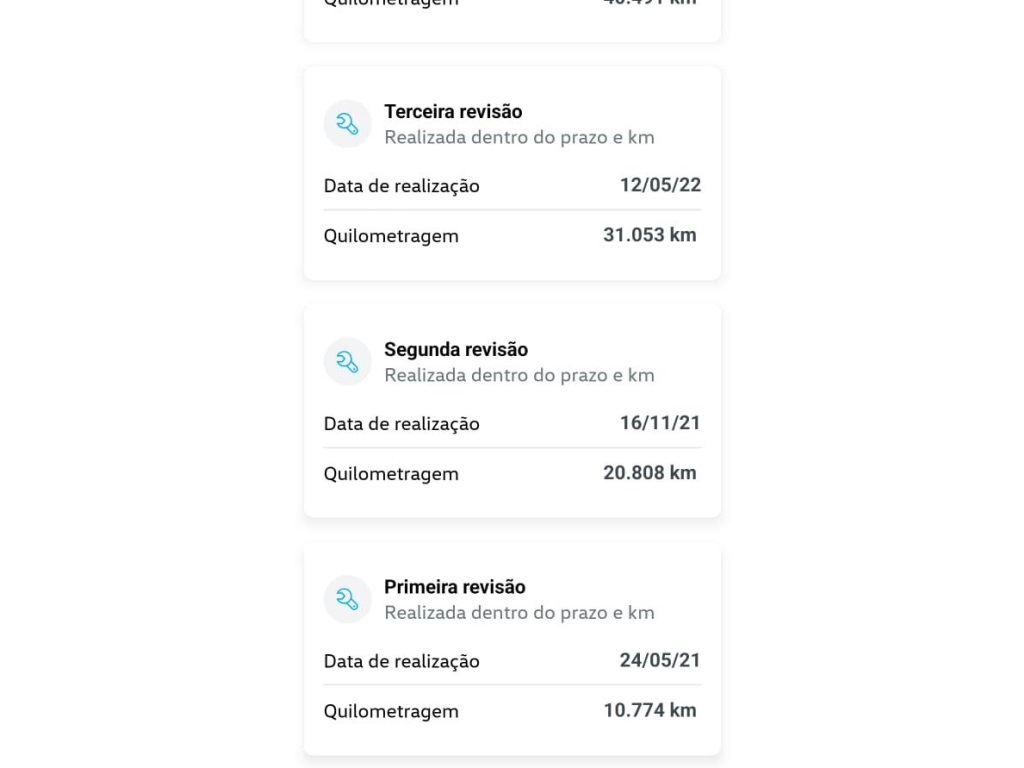Click the 20.808 km mileage value
This screenshot has height=768, width=1024.
[650, 473]
